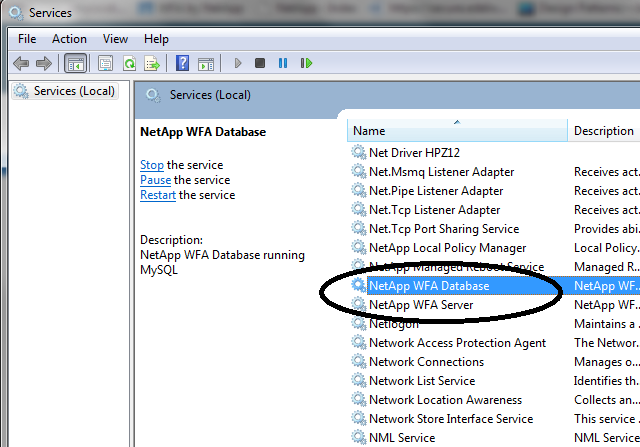Click gear icon beside Network Location Awareness
The width and height of the screenshot is (640, 447).
point(359,399)
